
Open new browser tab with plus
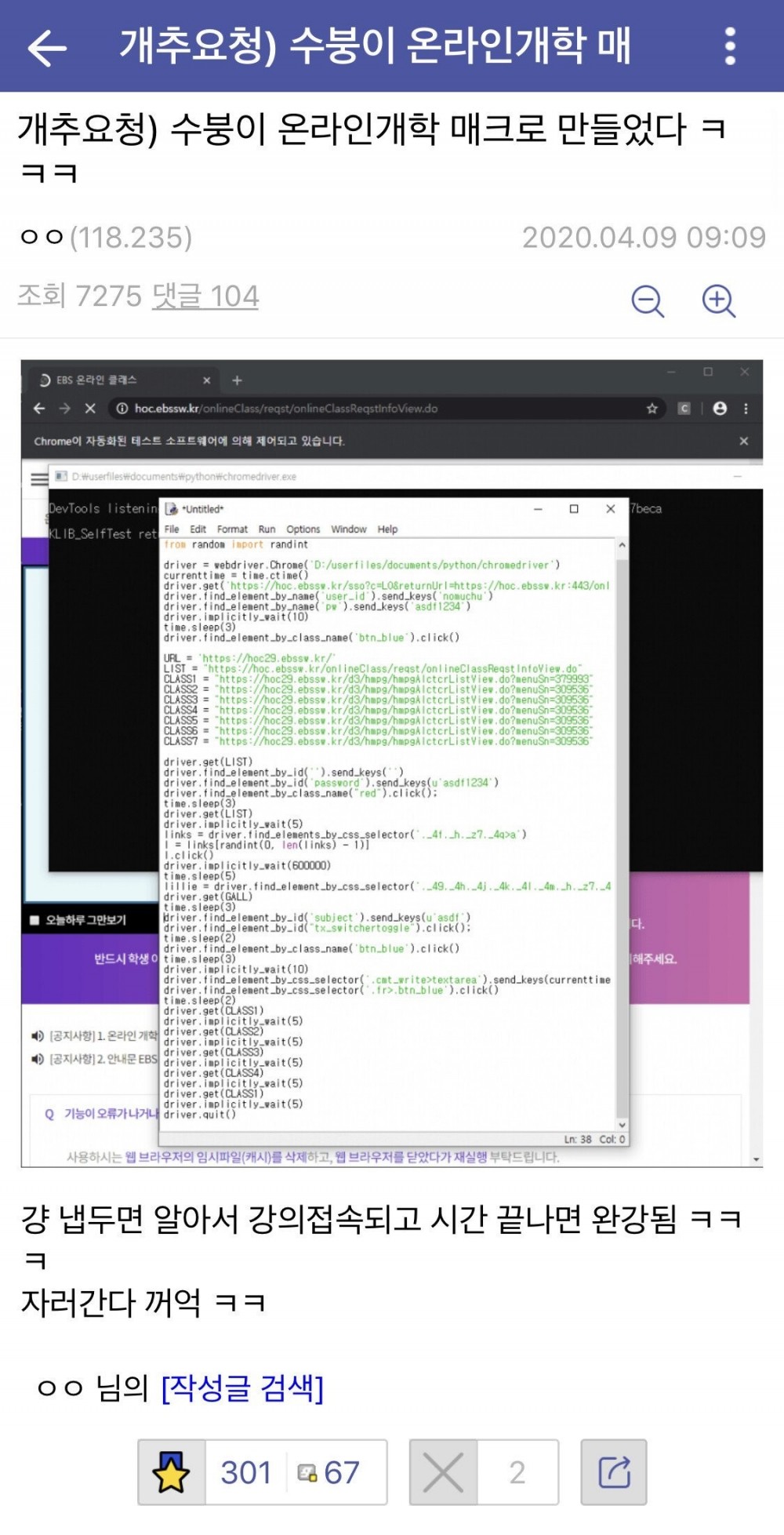237,380
